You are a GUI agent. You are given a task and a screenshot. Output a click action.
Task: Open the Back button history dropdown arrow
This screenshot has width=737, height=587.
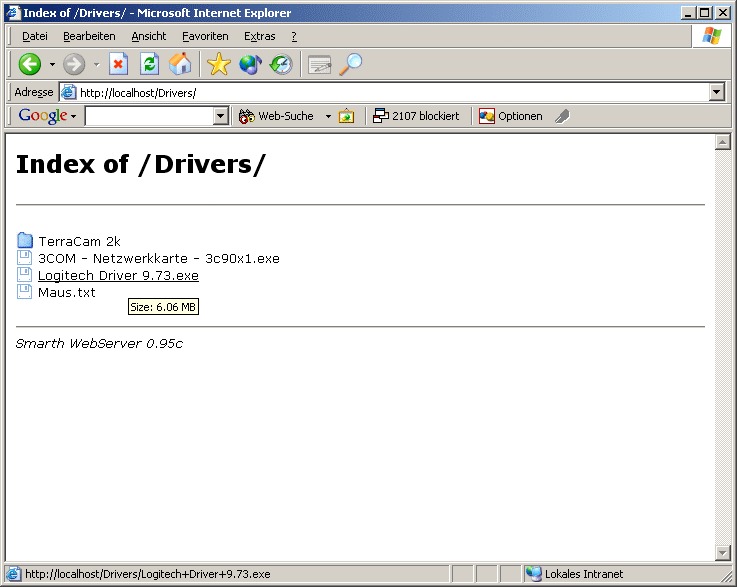click(52, 64)
